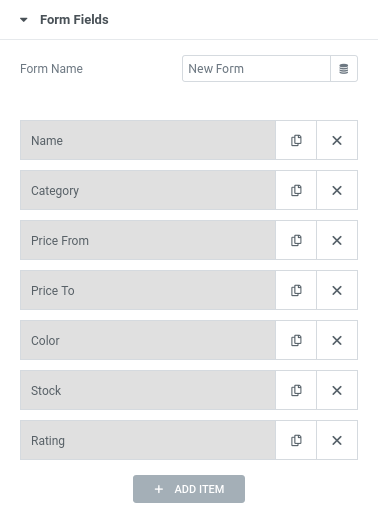Image resolution: width=378 pixels, height=517 pixels.
Task: Duplicate the Color field item
Action: 296,340
